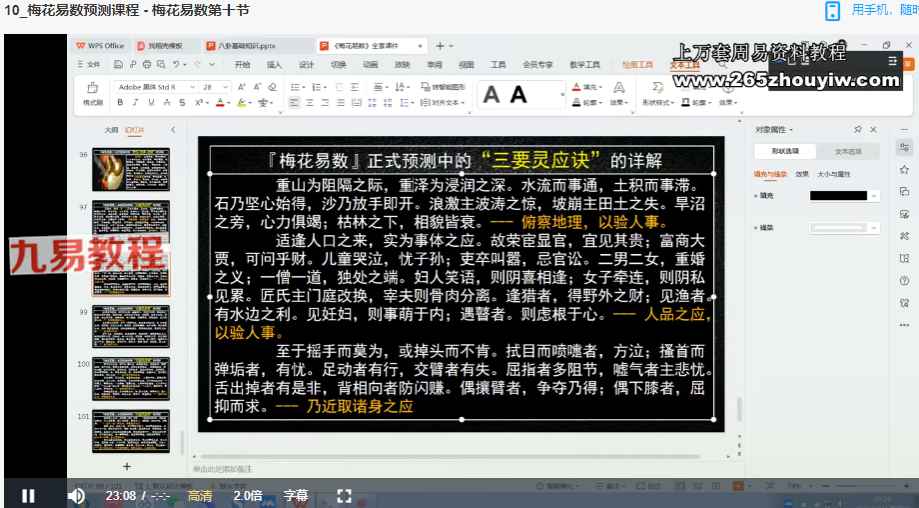Mute the video volume speaker icon

click(x=76, y=495)
